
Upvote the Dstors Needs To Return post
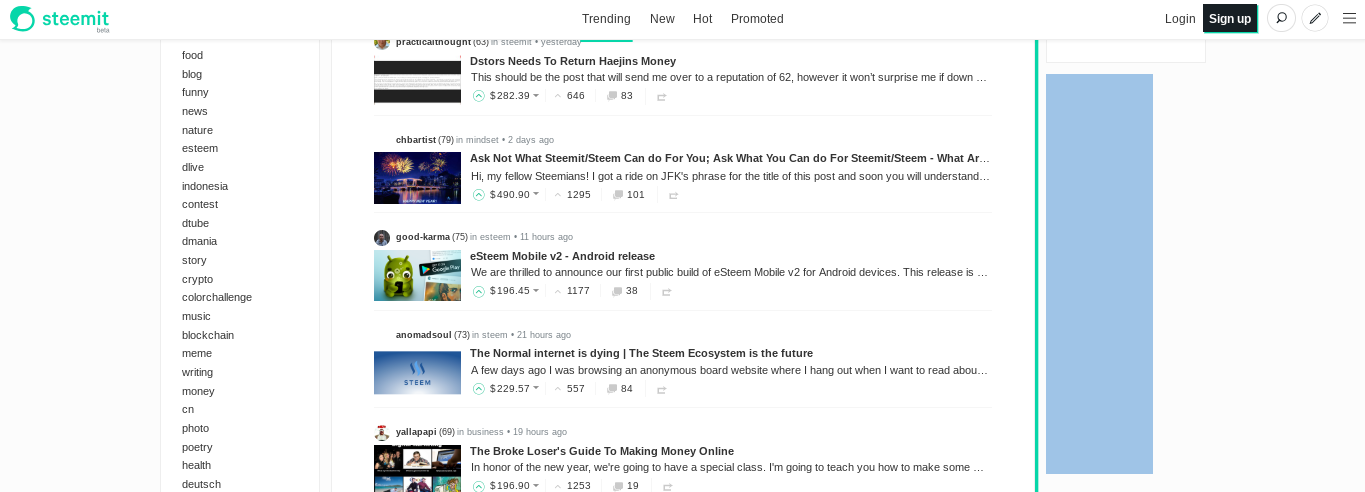pyautogui.click(x=479, y=96)
